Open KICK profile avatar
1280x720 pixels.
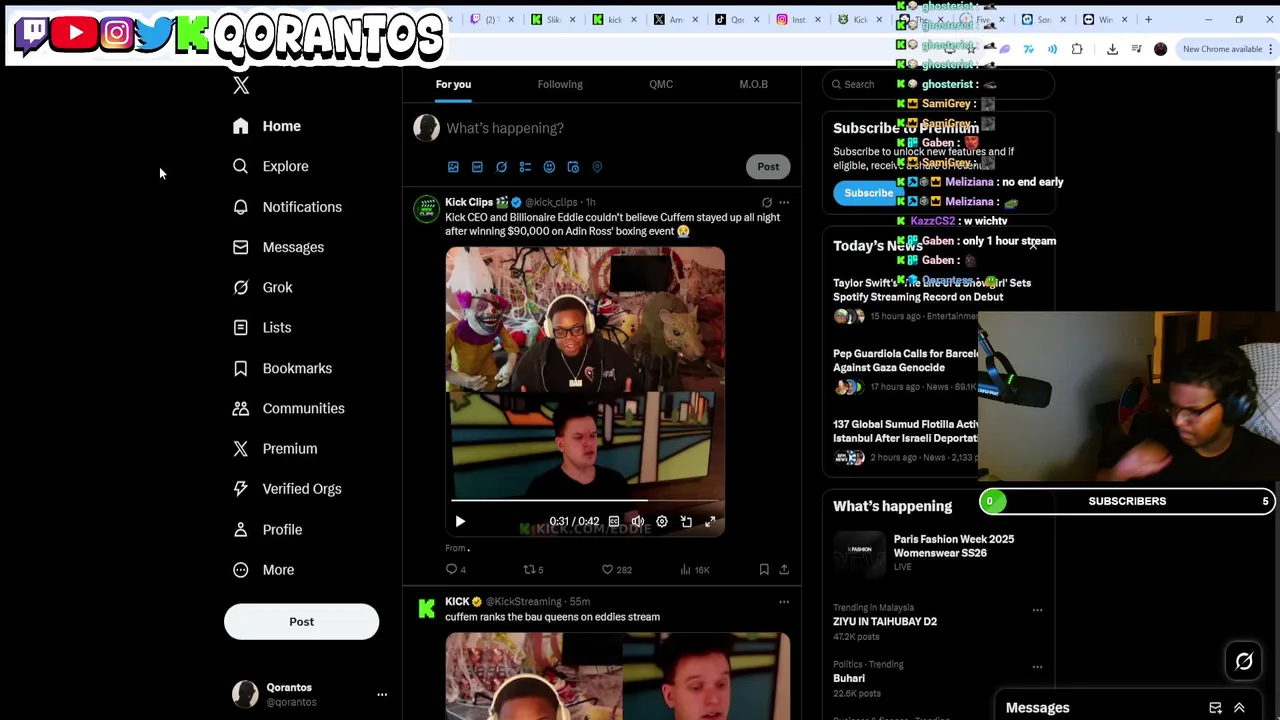point(427,609)
